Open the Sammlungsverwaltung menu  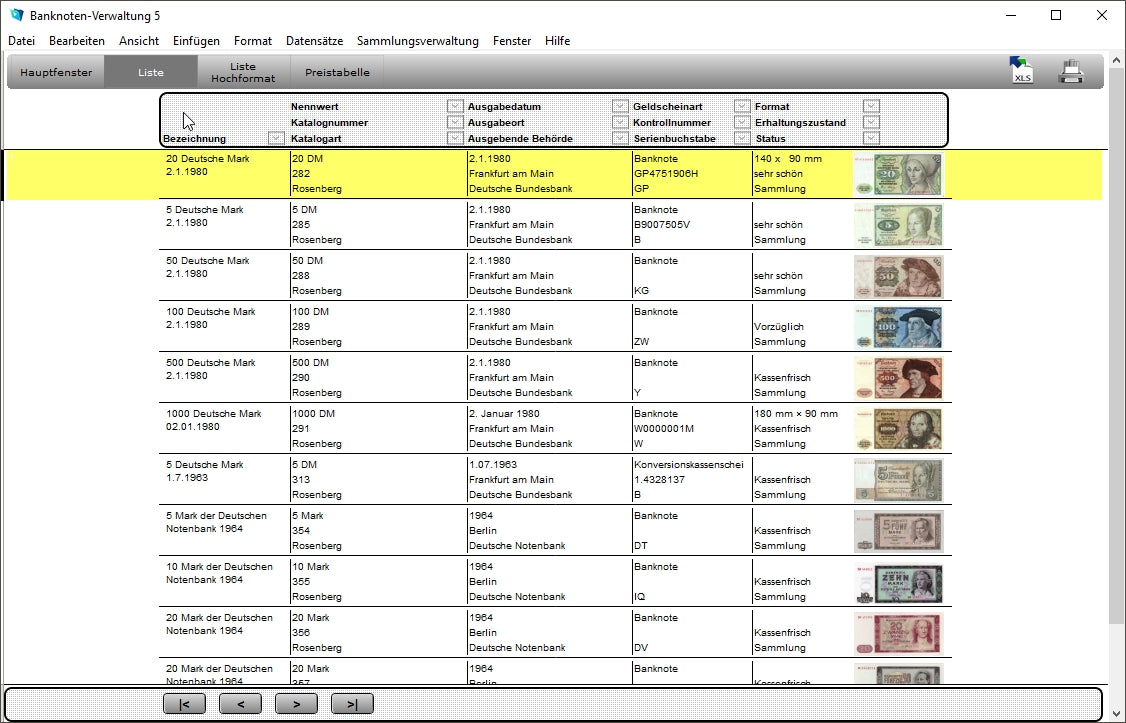click(x=417, y=41)
